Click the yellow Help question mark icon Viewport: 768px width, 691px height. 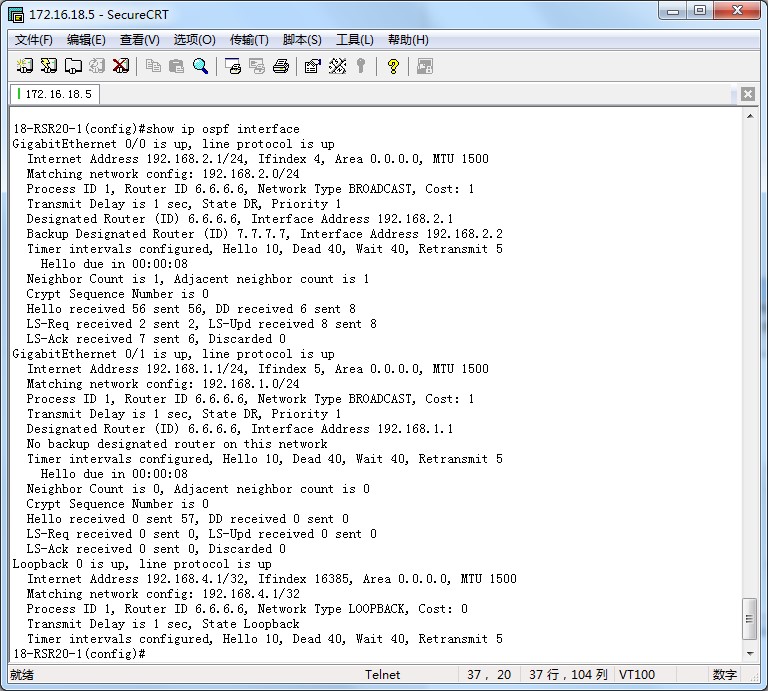point(393,66)
